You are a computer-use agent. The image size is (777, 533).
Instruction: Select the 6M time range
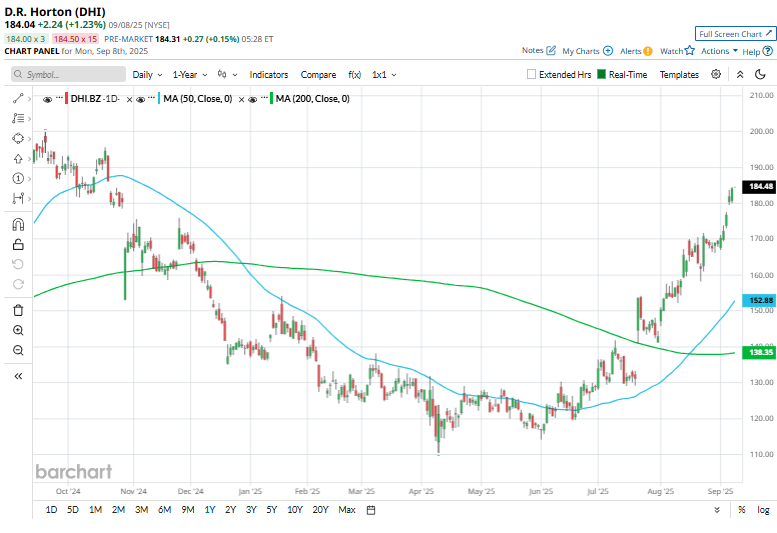(x=165, y=510)
